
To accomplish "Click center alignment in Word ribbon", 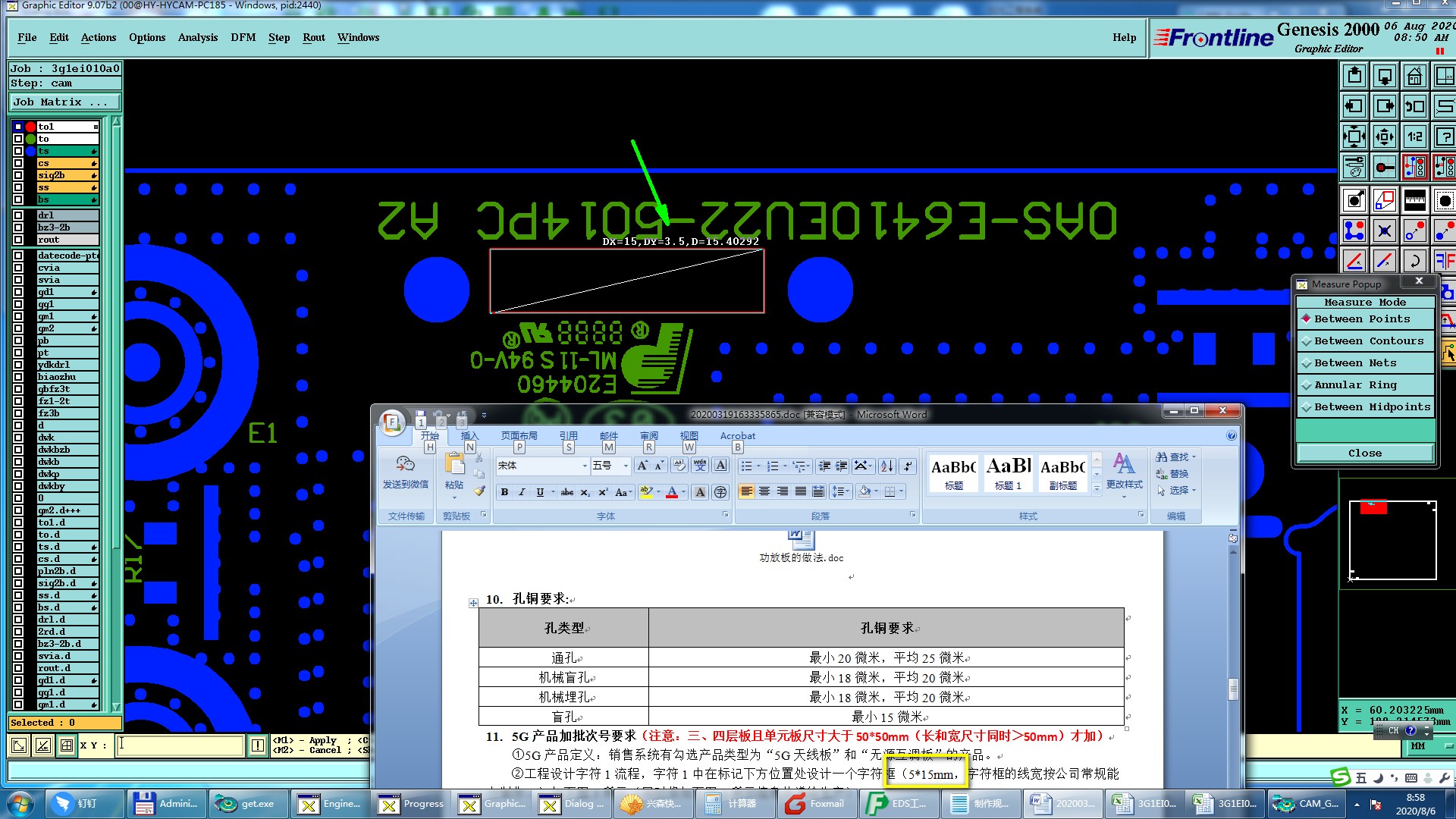I will coord(764,492).
